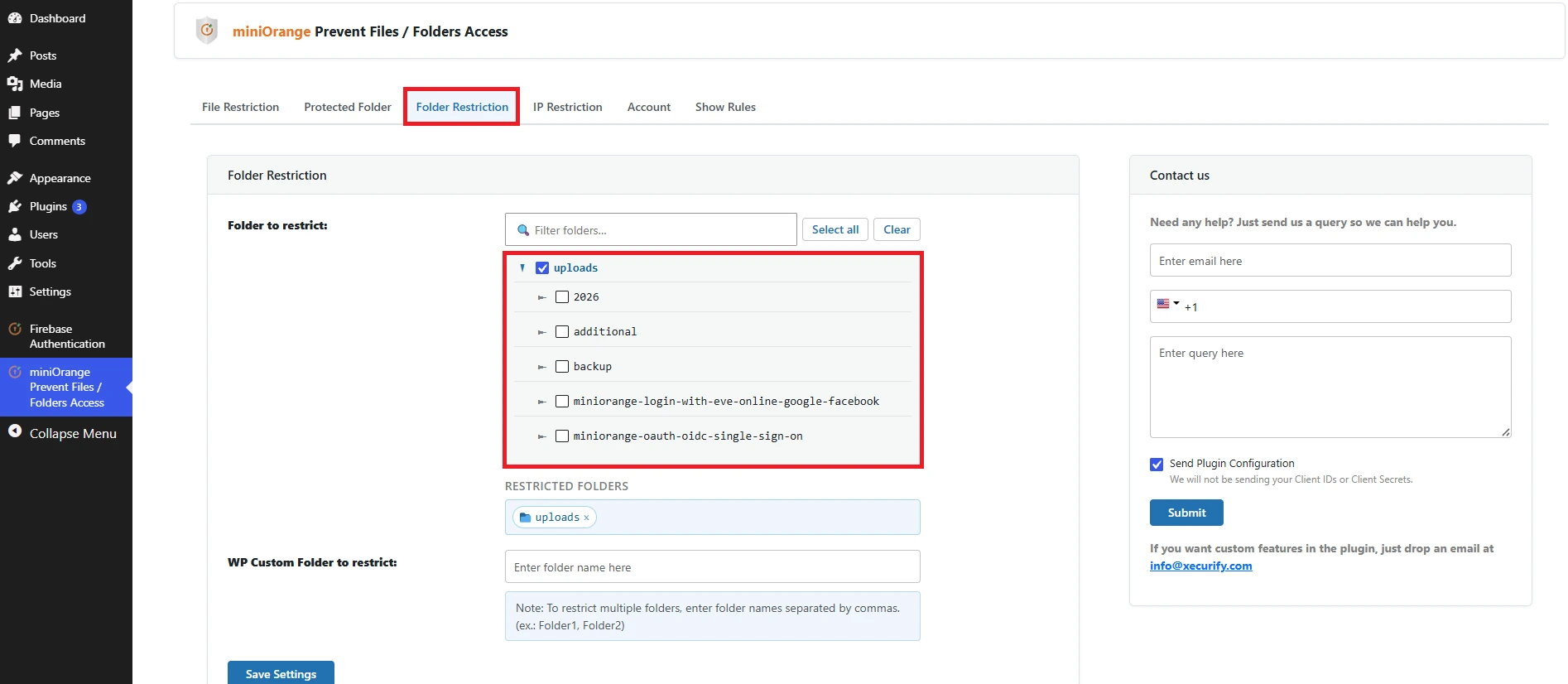The width and height of the screenshot is (1568, 684).
Task: Expand miniorange-oauth-oidc-single-sign-on node
Action: (x=542, y=436)
